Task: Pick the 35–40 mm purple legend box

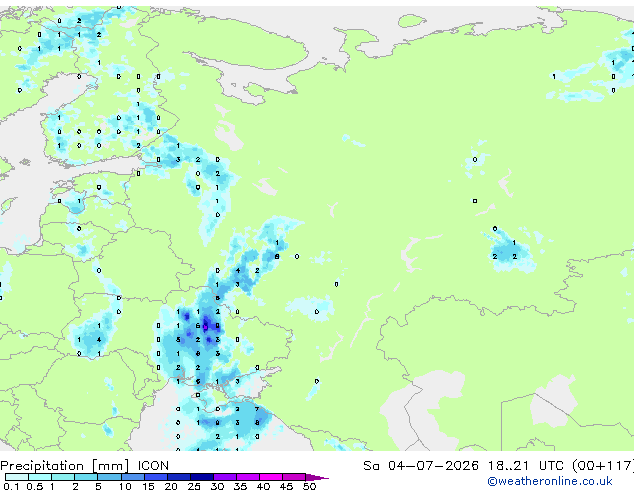Action: pos(247,477)
